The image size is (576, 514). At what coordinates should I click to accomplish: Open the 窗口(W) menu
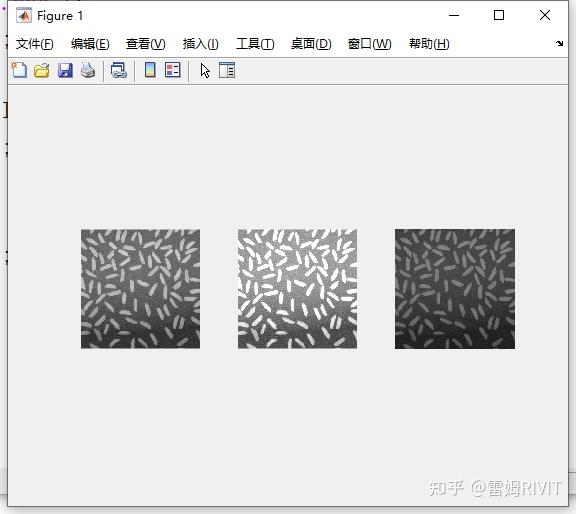coord(370,44)
